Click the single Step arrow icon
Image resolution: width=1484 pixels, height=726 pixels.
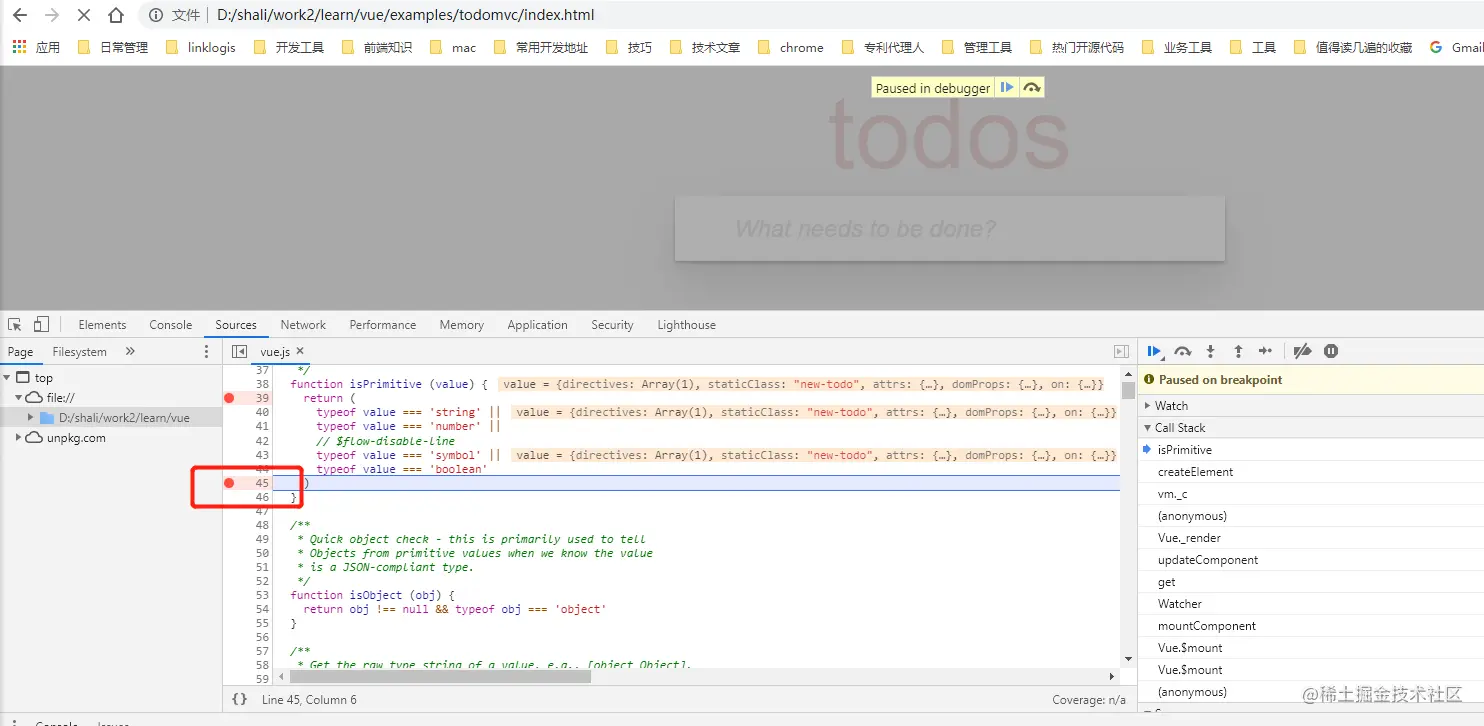click(1265, 351)
